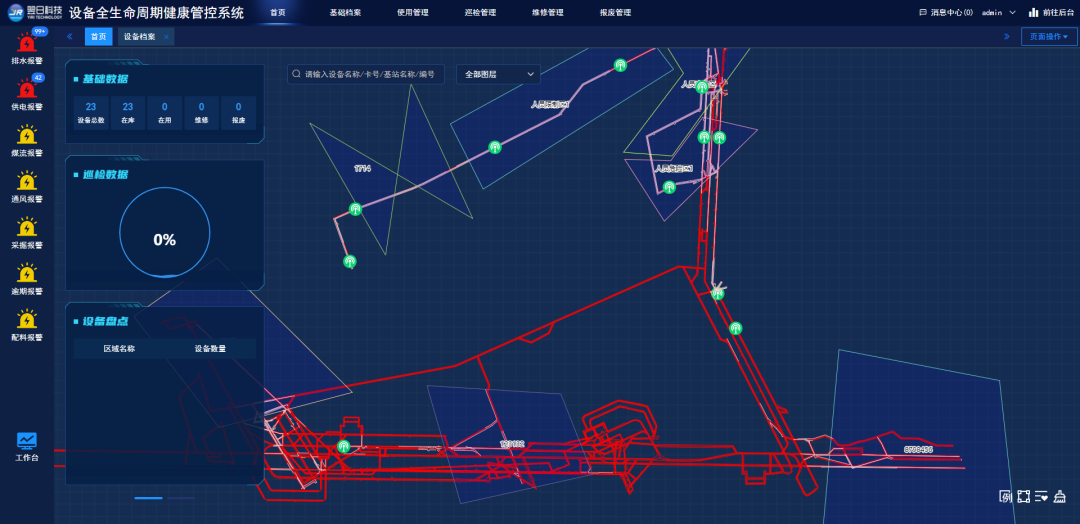Open the 巡检管理 menu
The image size is (1080, 524).
[x=480, y=12]
